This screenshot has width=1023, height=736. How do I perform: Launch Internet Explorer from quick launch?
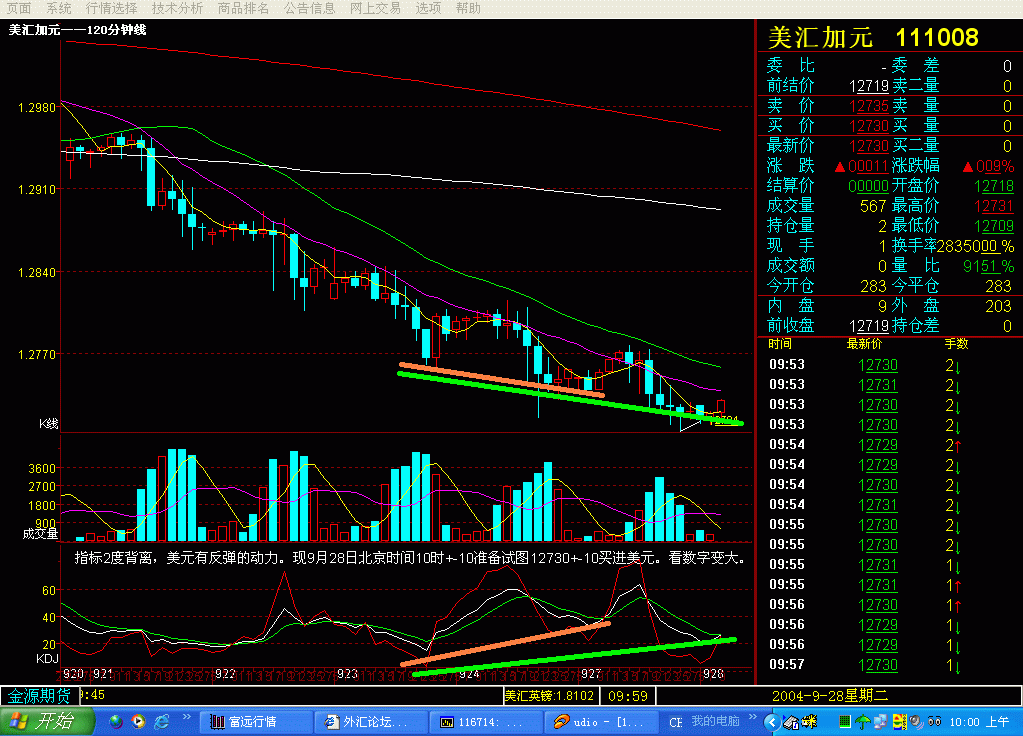click(x=161, y=722)
